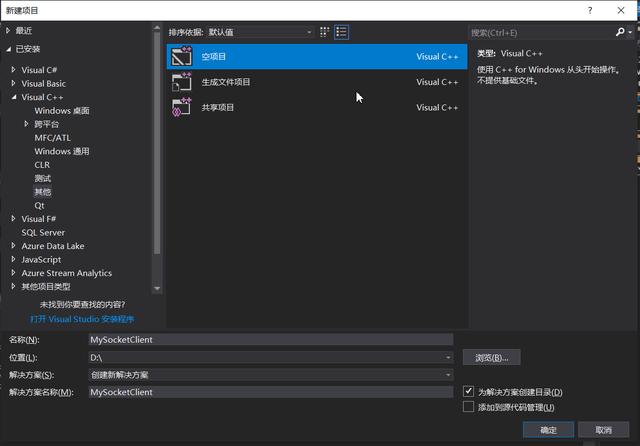Click the 解决方案名称 input field
640x446 pixels.
271,392
